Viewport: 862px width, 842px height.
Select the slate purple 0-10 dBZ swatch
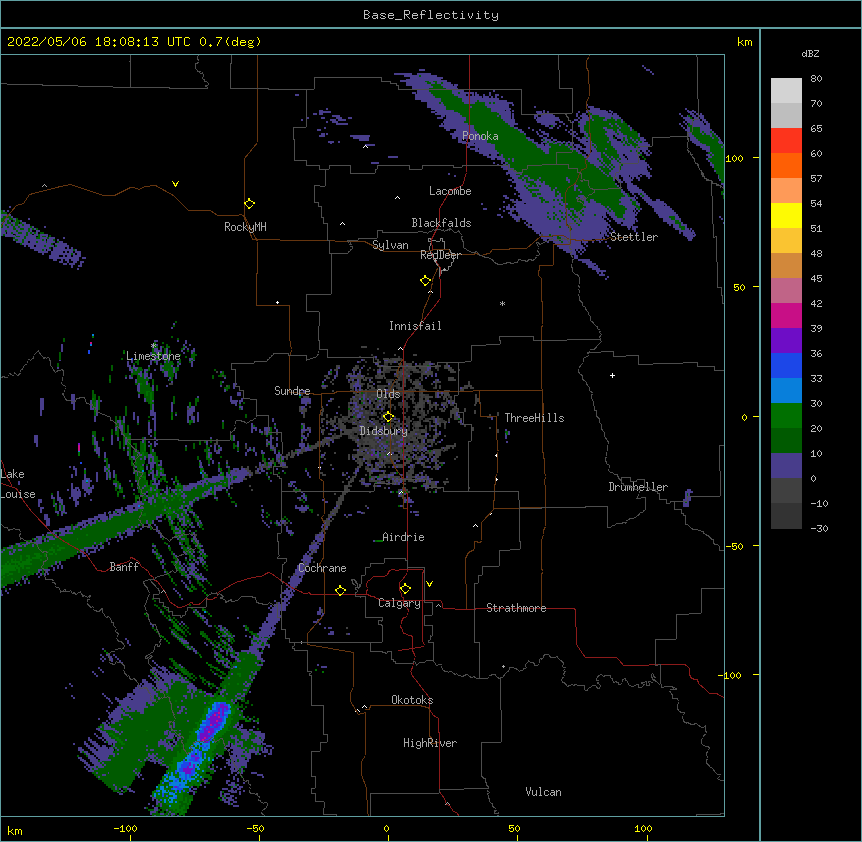pyautogui.click(x=786, y=466)
